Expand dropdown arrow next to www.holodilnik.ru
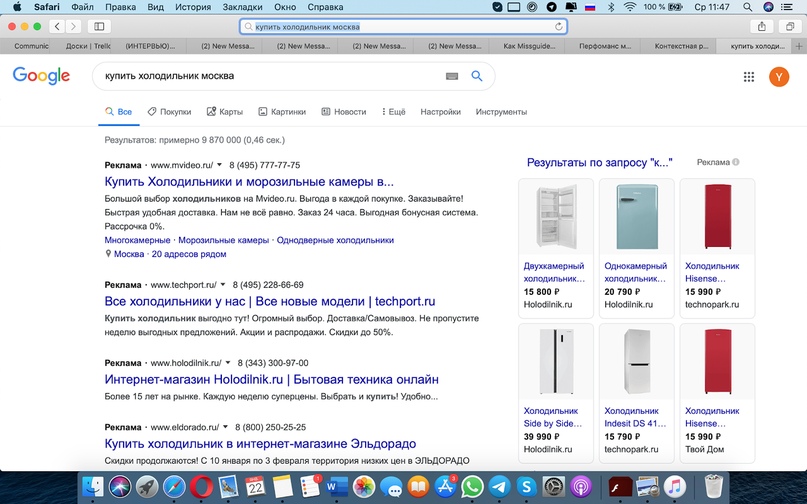The image size is (807, 504). coord(228,362)
